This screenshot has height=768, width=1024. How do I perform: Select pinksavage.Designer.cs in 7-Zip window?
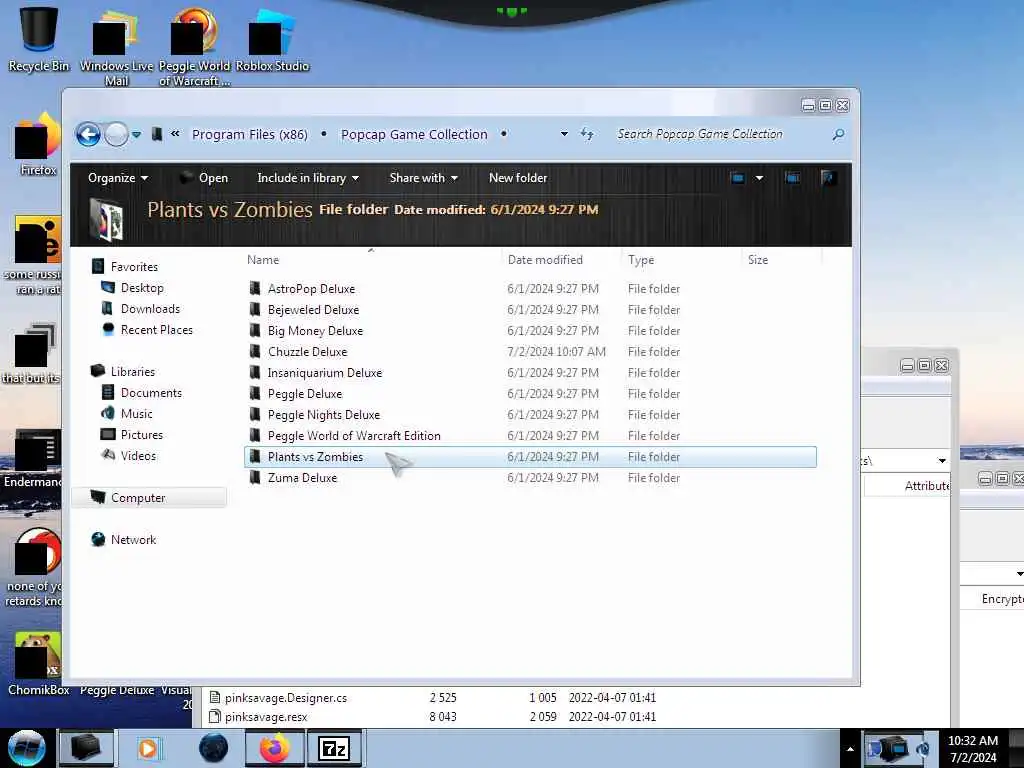click(x=285, y=697)
